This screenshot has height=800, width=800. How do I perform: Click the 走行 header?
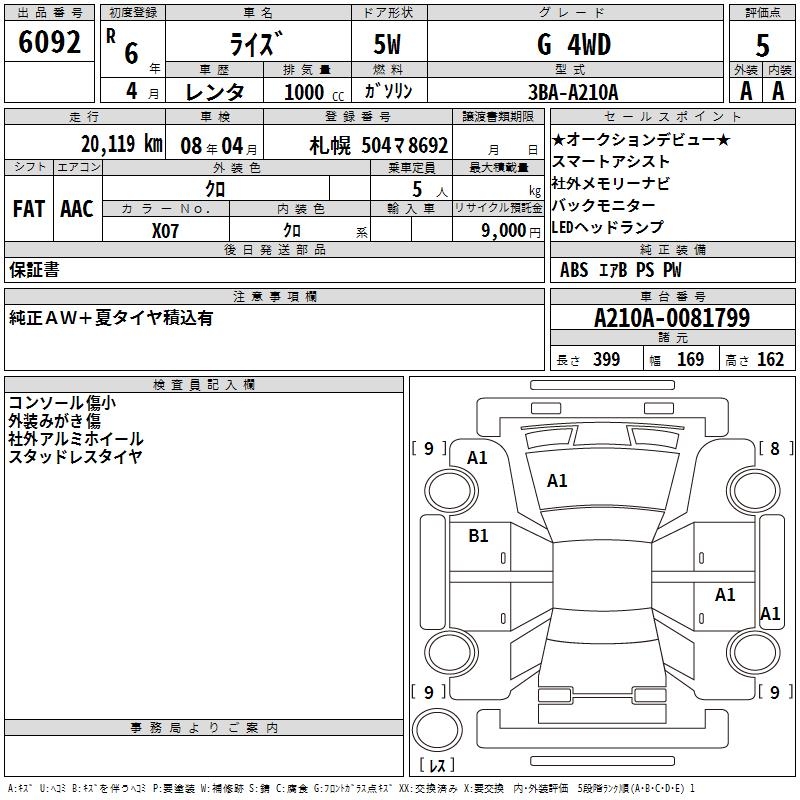[84, 117]
